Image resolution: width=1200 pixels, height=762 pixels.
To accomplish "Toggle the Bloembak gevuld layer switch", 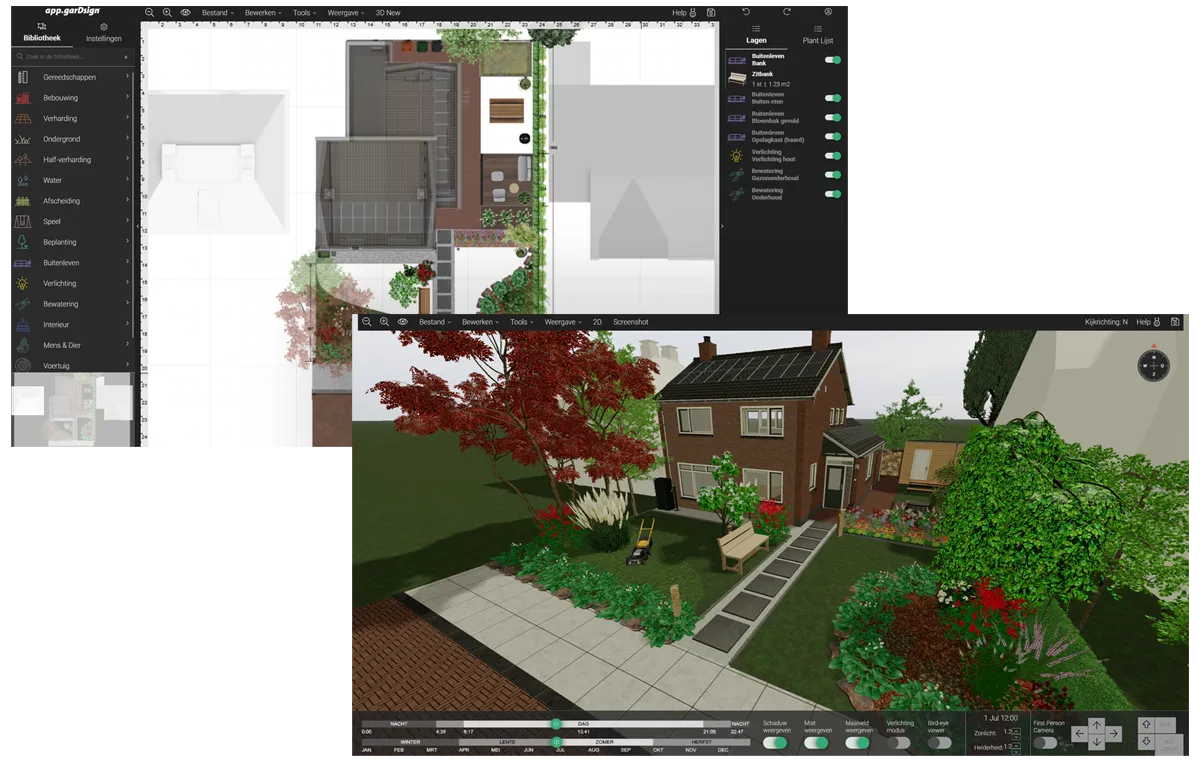I will point(832,117).
